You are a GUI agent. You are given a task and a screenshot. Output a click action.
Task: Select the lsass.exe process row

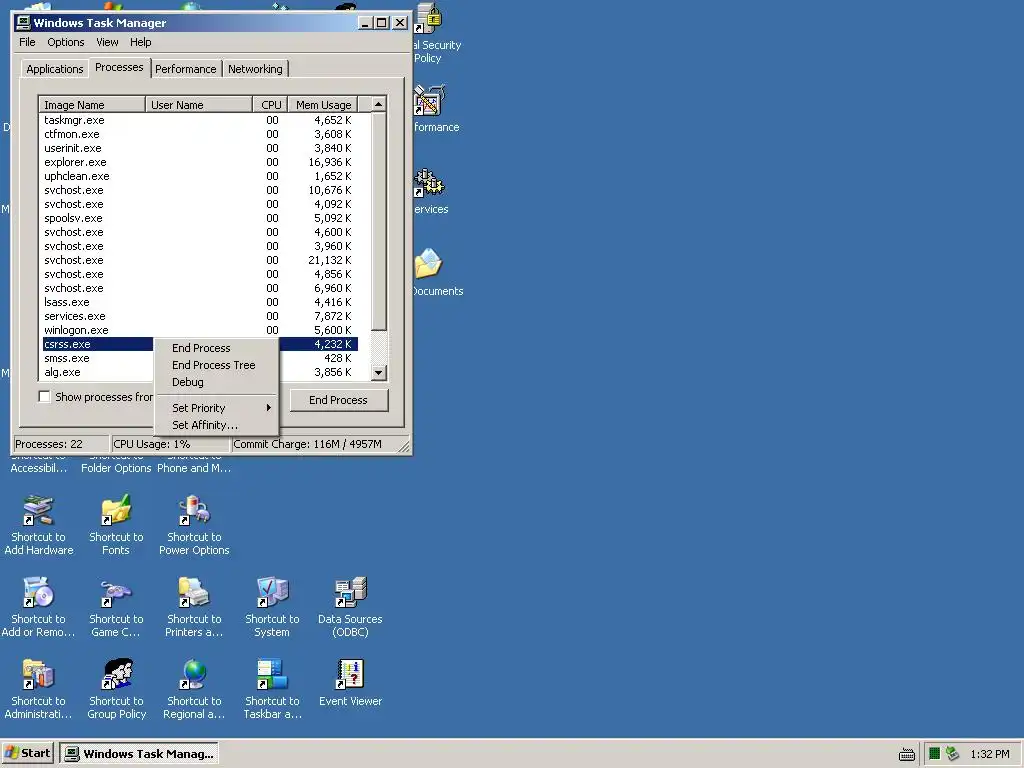(199, 302)
